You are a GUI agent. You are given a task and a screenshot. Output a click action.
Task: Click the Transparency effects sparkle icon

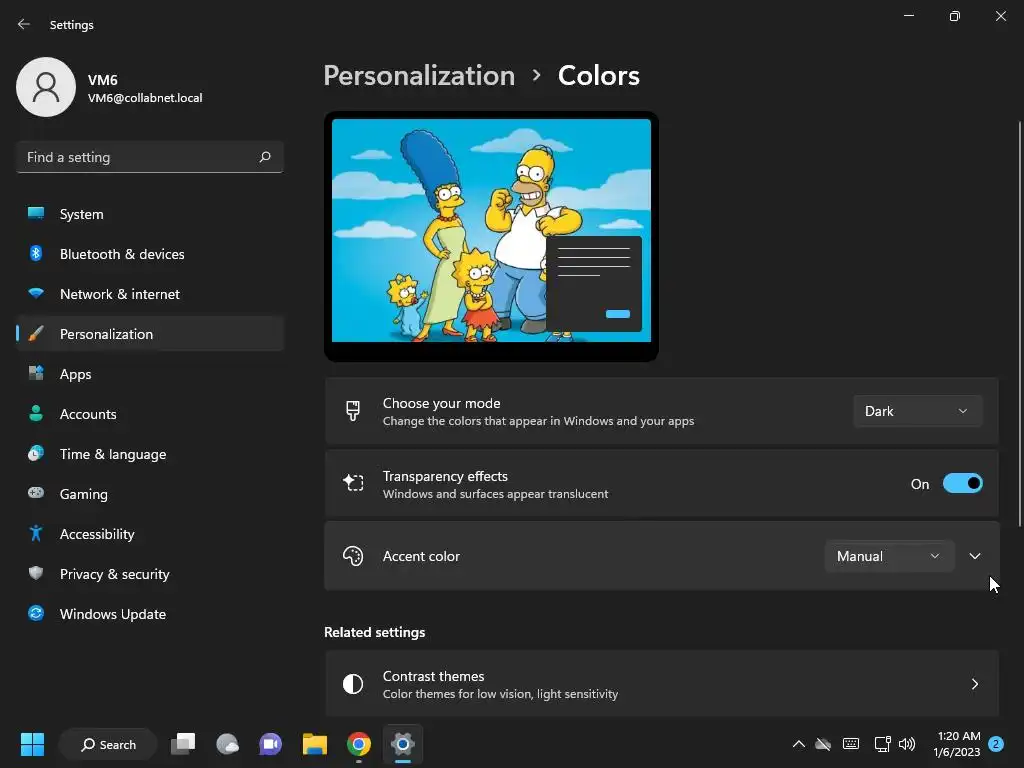[x=353, y=483]
